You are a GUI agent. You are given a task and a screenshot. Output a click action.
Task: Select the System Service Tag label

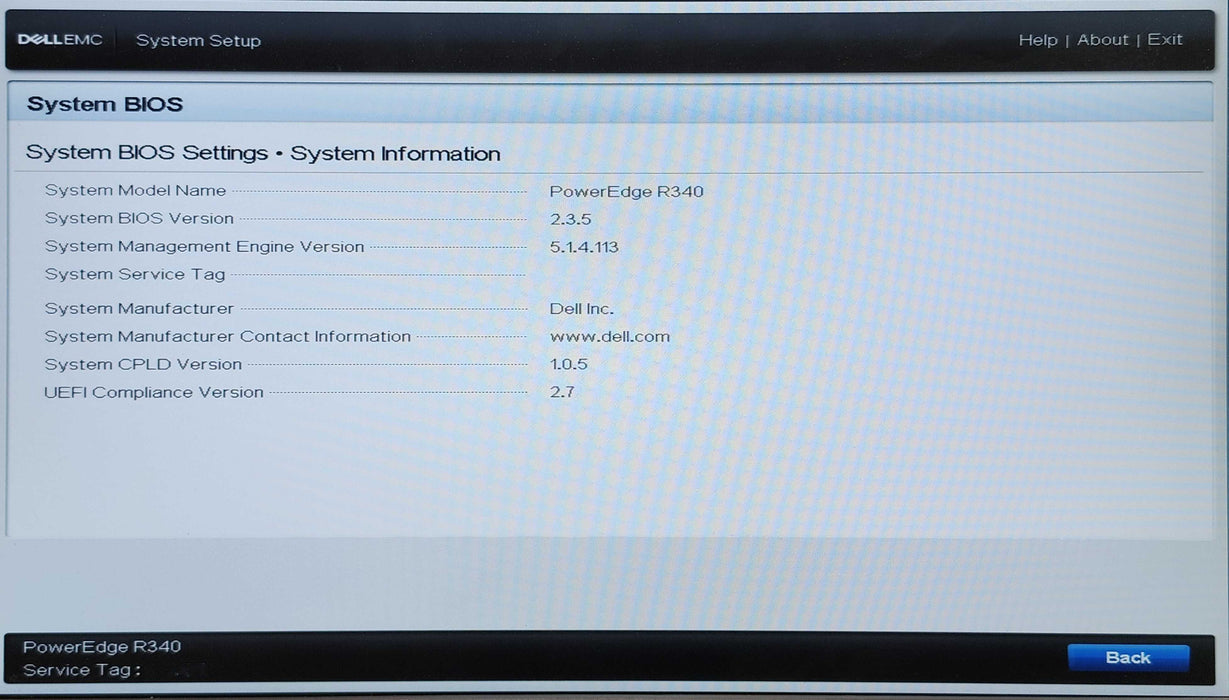[x=135, y=274]
